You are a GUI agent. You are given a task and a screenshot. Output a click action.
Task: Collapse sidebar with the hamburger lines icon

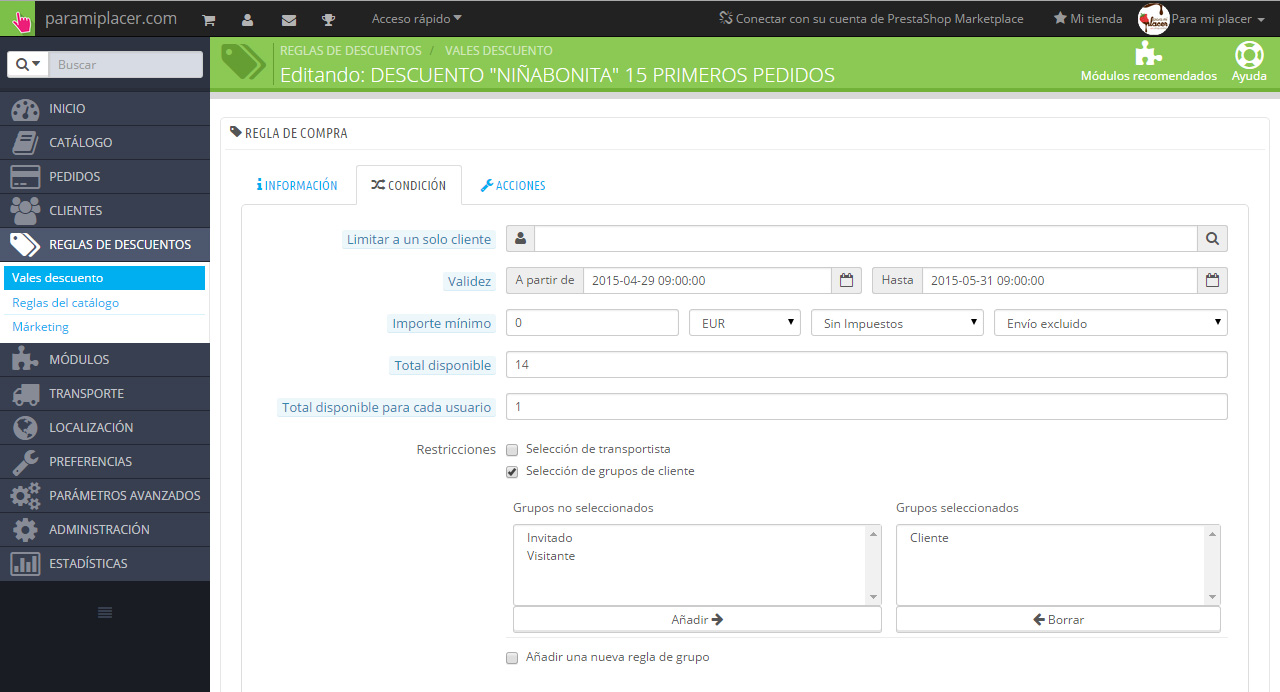click(105, 612)
